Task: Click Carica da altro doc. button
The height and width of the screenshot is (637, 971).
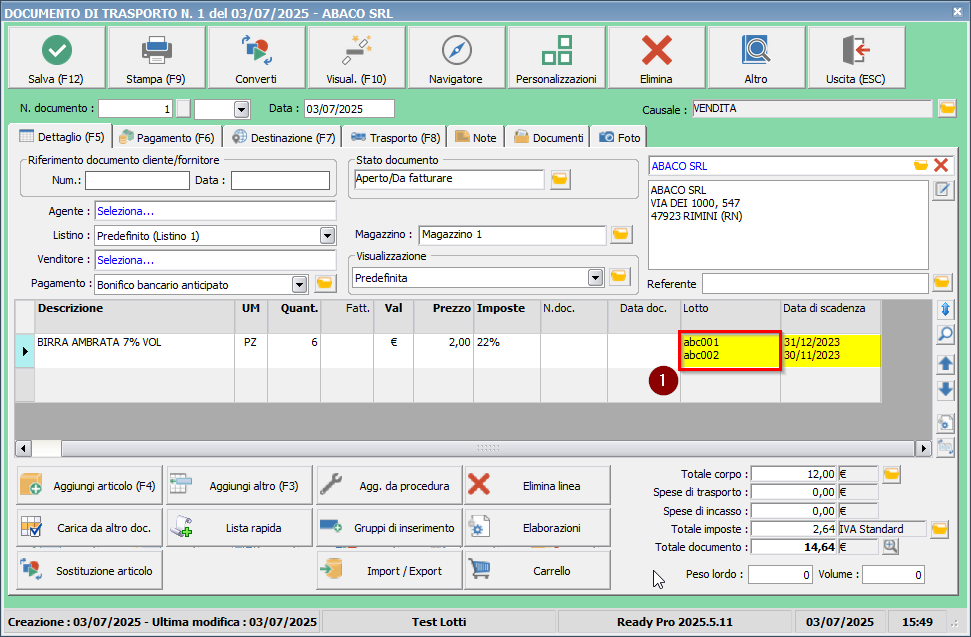Action: click(90, 528)
